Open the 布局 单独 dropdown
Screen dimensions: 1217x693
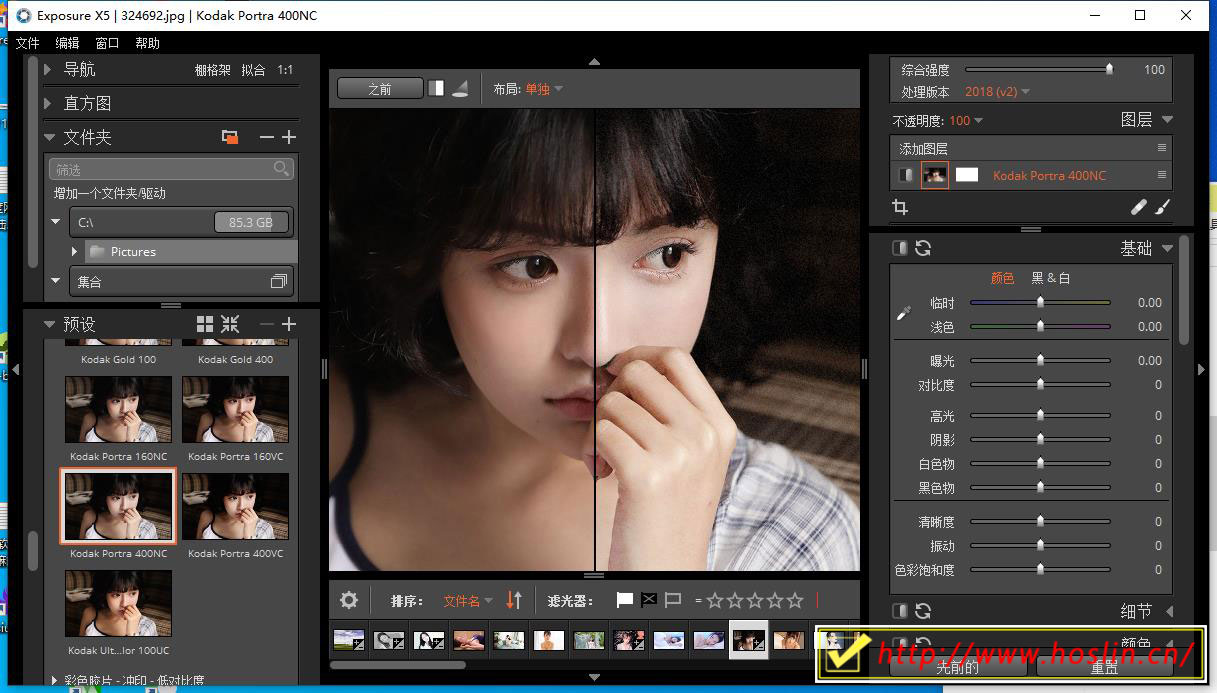pyautogui.click(x=544, y=89)
